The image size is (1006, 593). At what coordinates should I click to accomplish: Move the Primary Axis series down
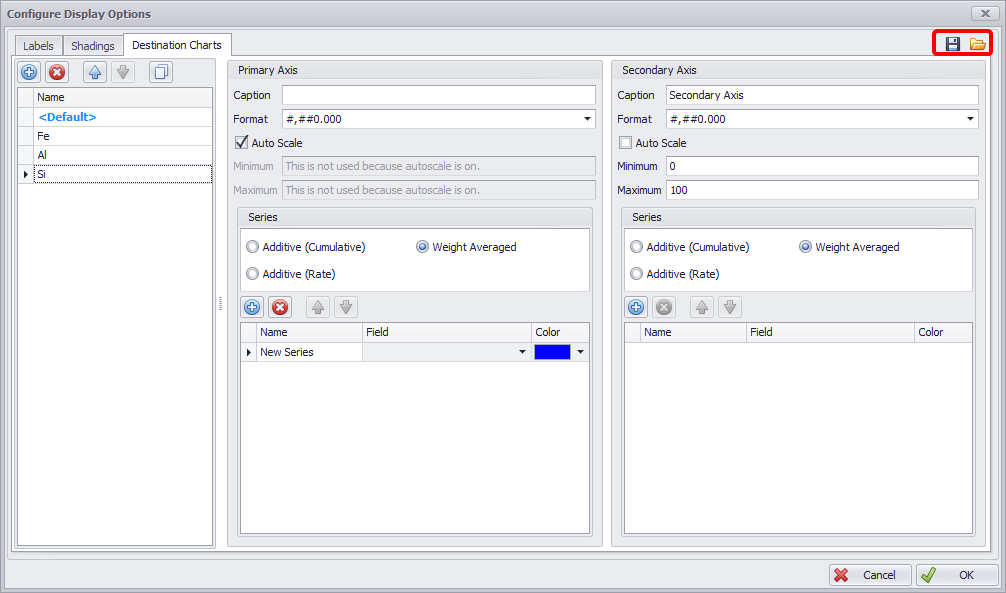point(346,307)
